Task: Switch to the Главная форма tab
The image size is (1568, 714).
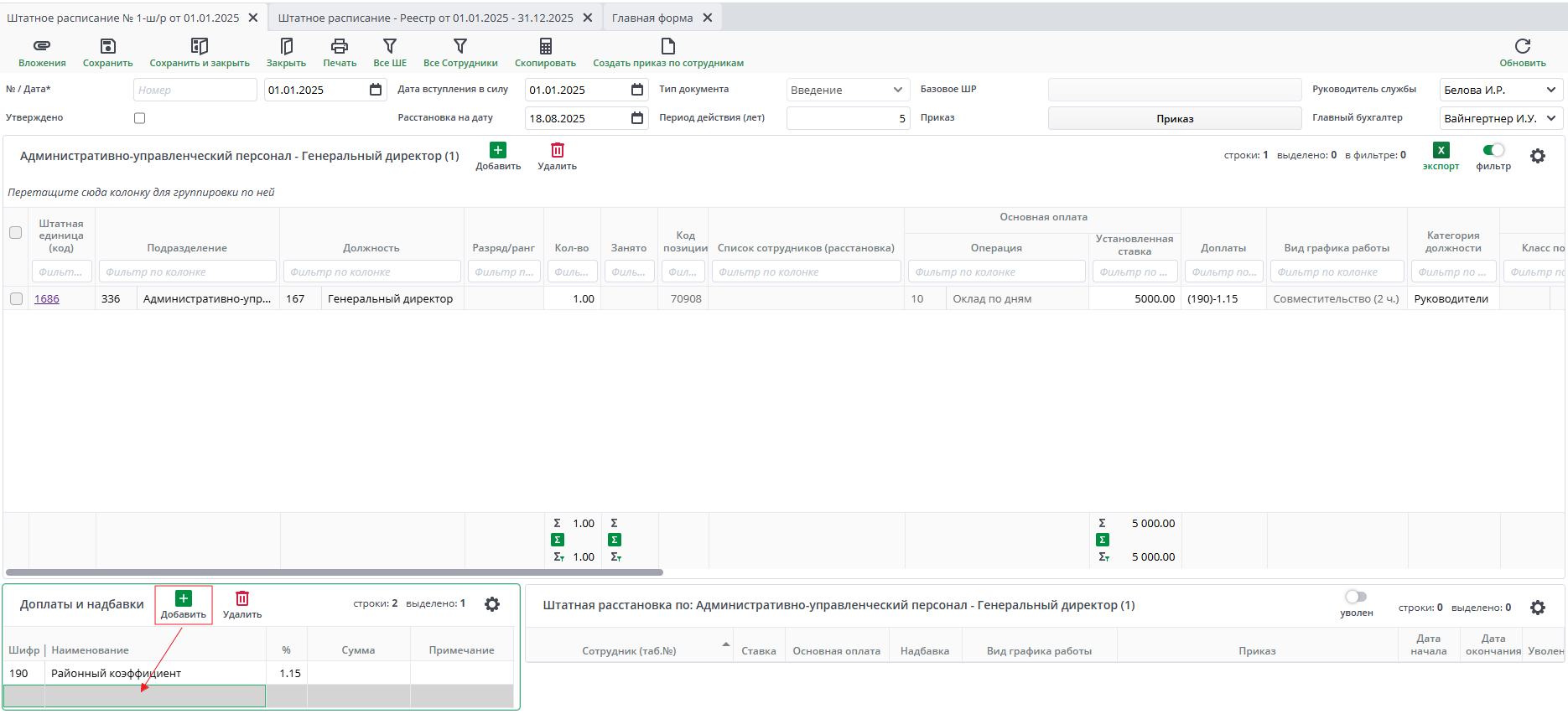Action: [652, 18]
